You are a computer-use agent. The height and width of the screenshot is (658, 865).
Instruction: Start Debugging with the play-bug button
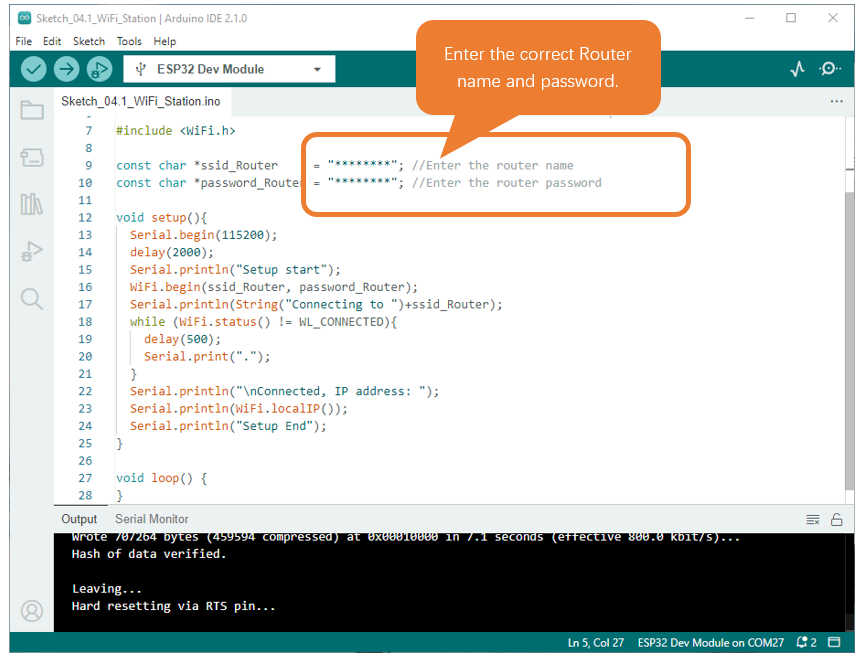[99, 69]
